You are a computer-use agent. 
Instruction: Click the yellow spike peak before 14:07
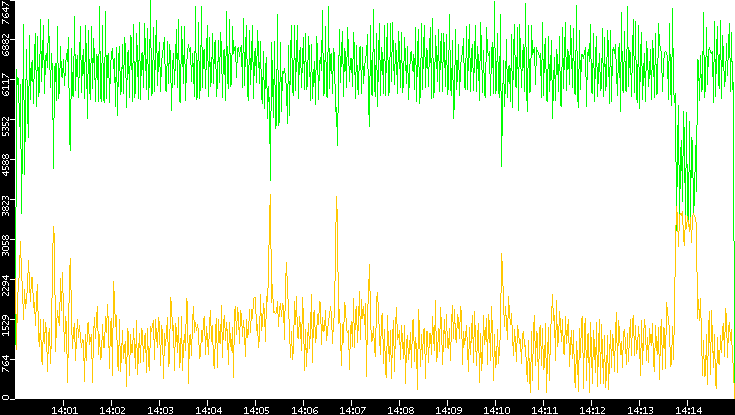click(336, 197)
